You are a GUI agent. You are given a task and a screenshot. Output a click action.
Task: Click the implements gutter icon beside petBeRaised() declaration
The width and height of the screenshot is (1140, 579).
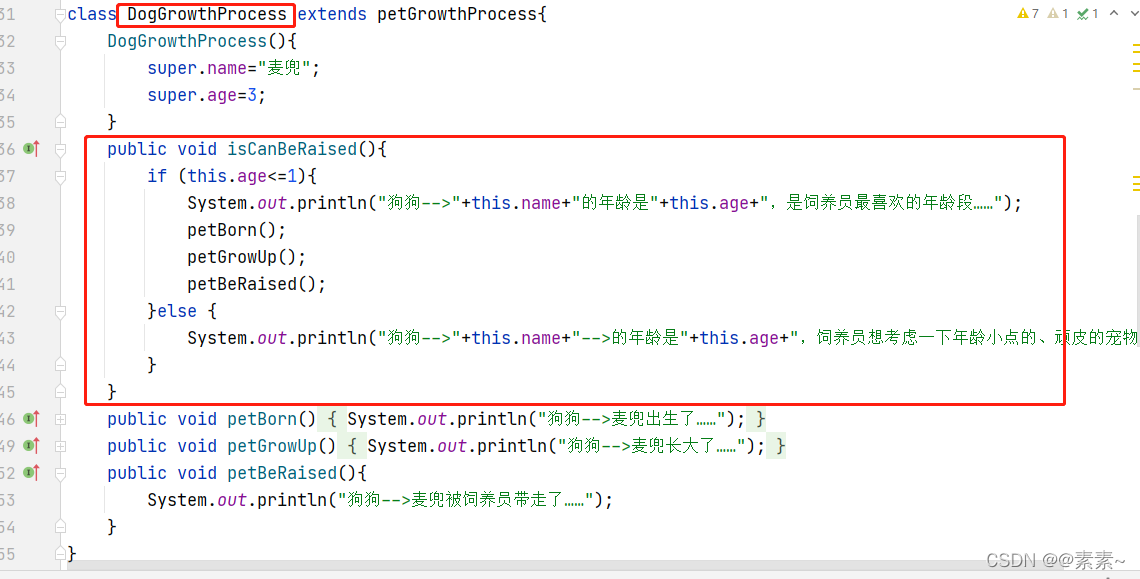tap(31, 473)
